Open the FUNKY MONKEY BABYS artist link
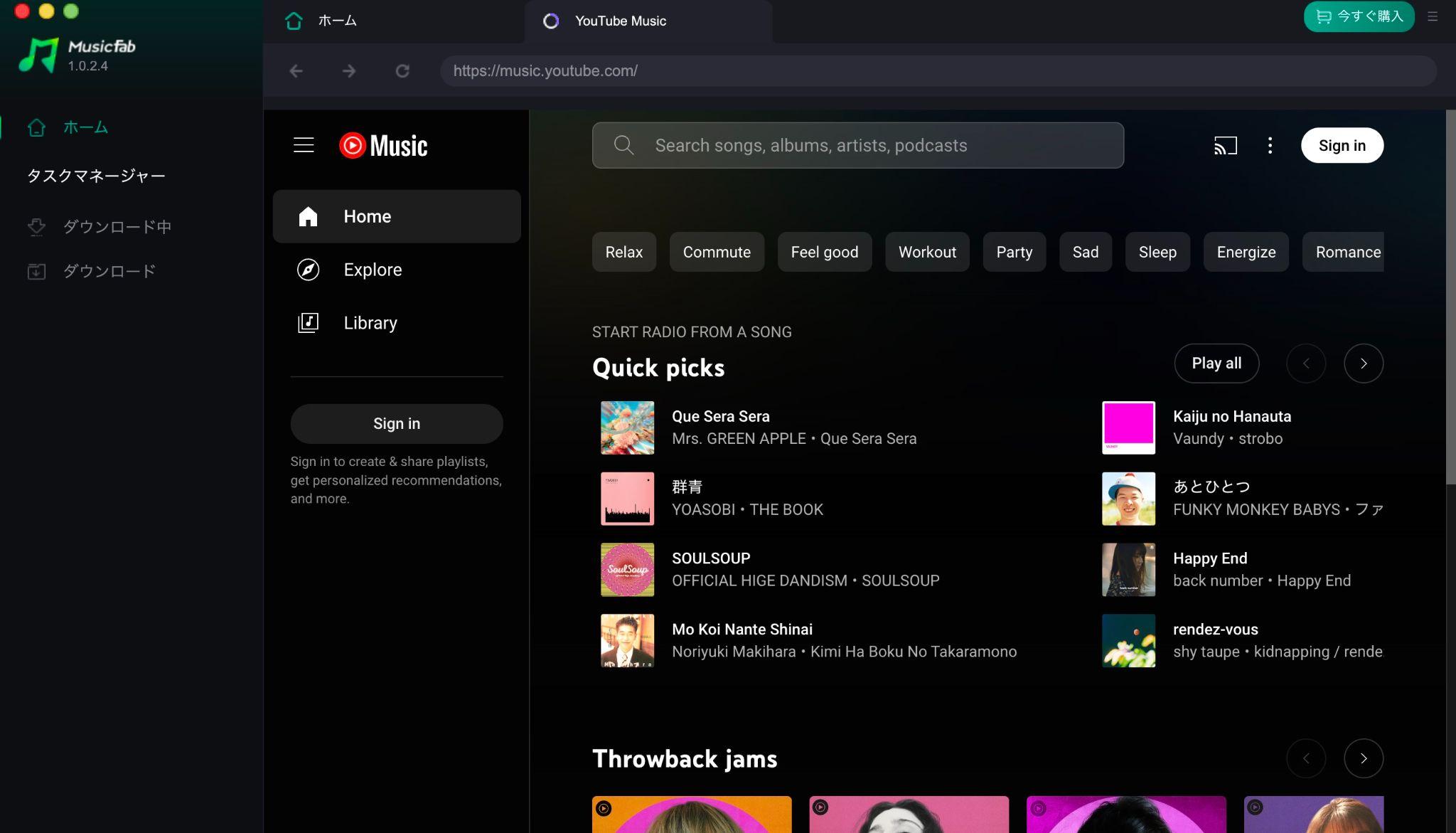 pyautogui.click(x=1256, y=510)
